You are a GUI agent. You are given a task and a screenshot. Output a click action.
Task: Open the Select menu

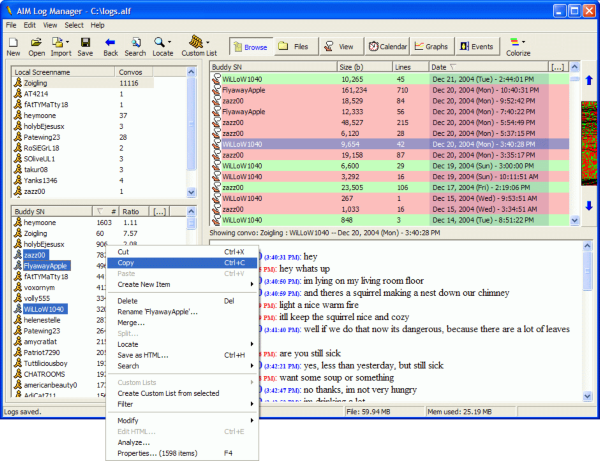coord(74,25)
